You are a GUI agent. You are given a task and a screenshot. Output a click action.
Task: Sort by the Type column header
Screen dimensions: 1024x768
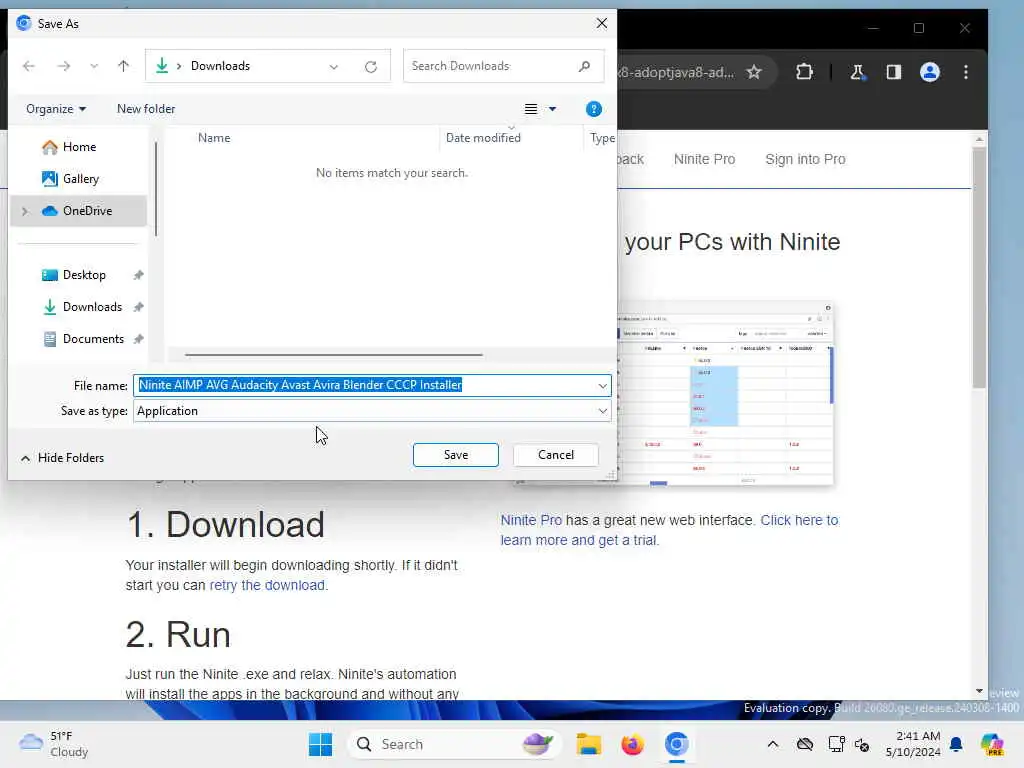[602, 138]
